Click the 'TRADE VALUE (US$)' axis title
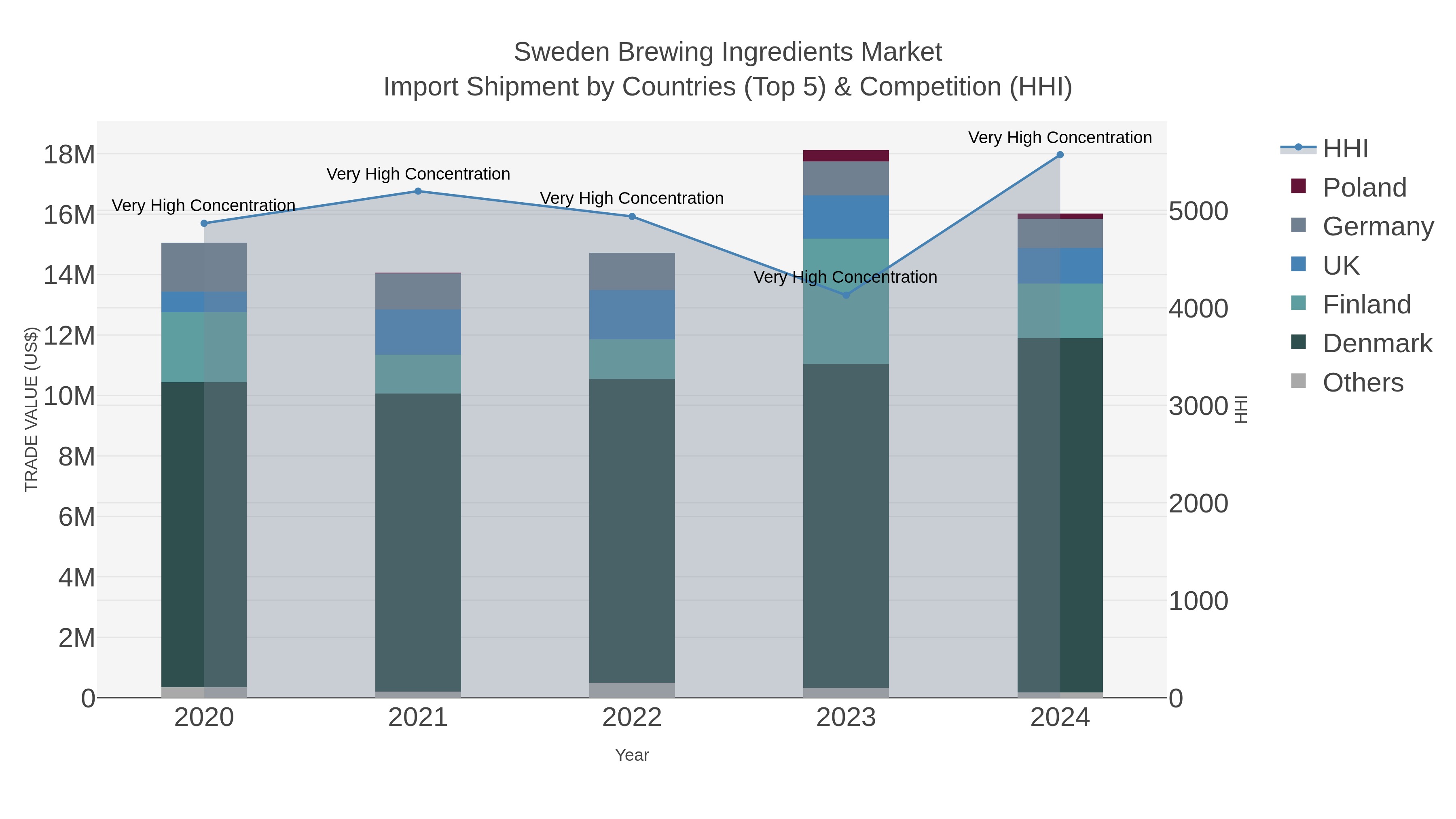Image resolution: width=1456 pixels, height=819 pixels. 31,409
